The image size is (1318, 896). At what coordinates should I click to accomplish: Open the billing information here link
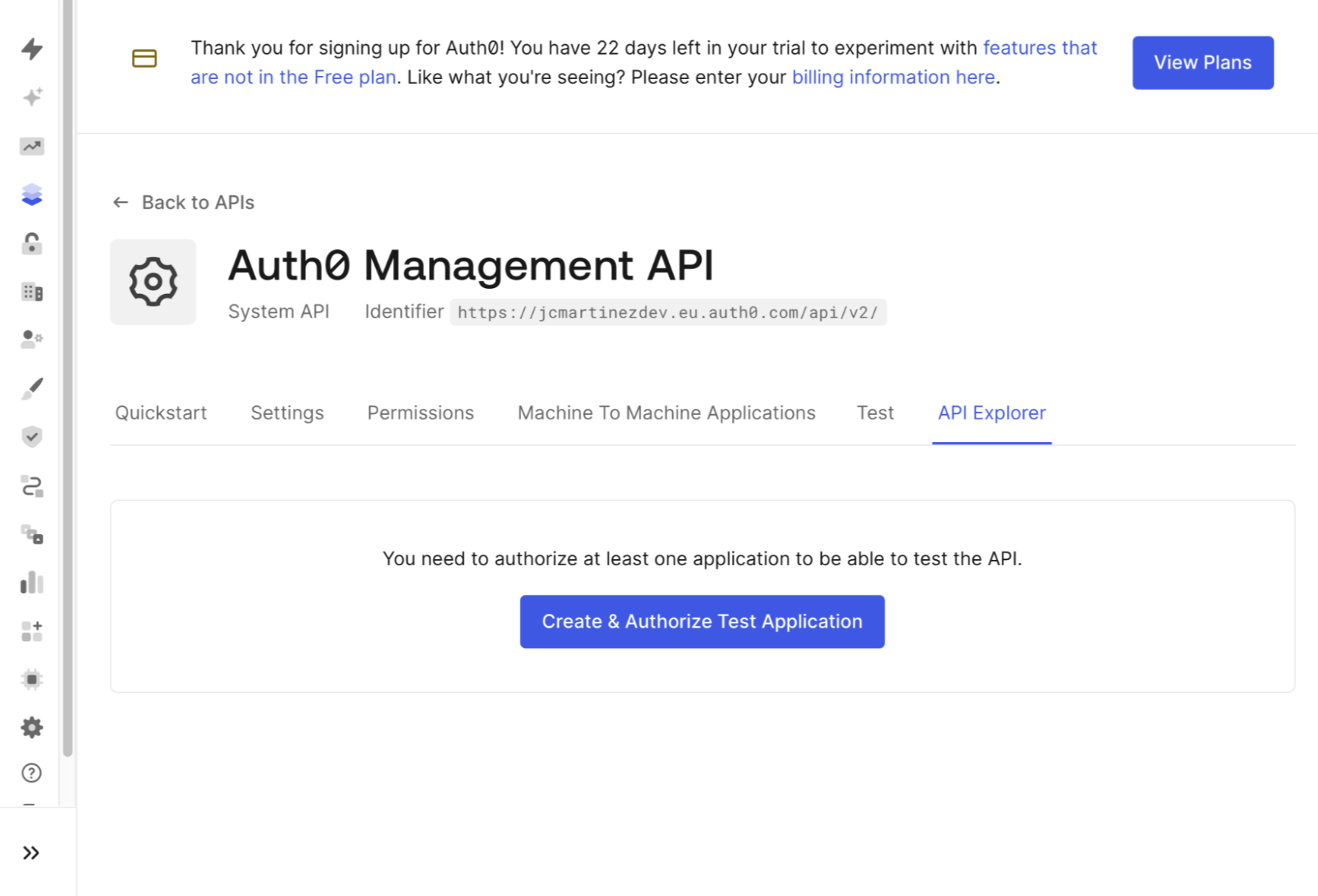click(893, 77)
